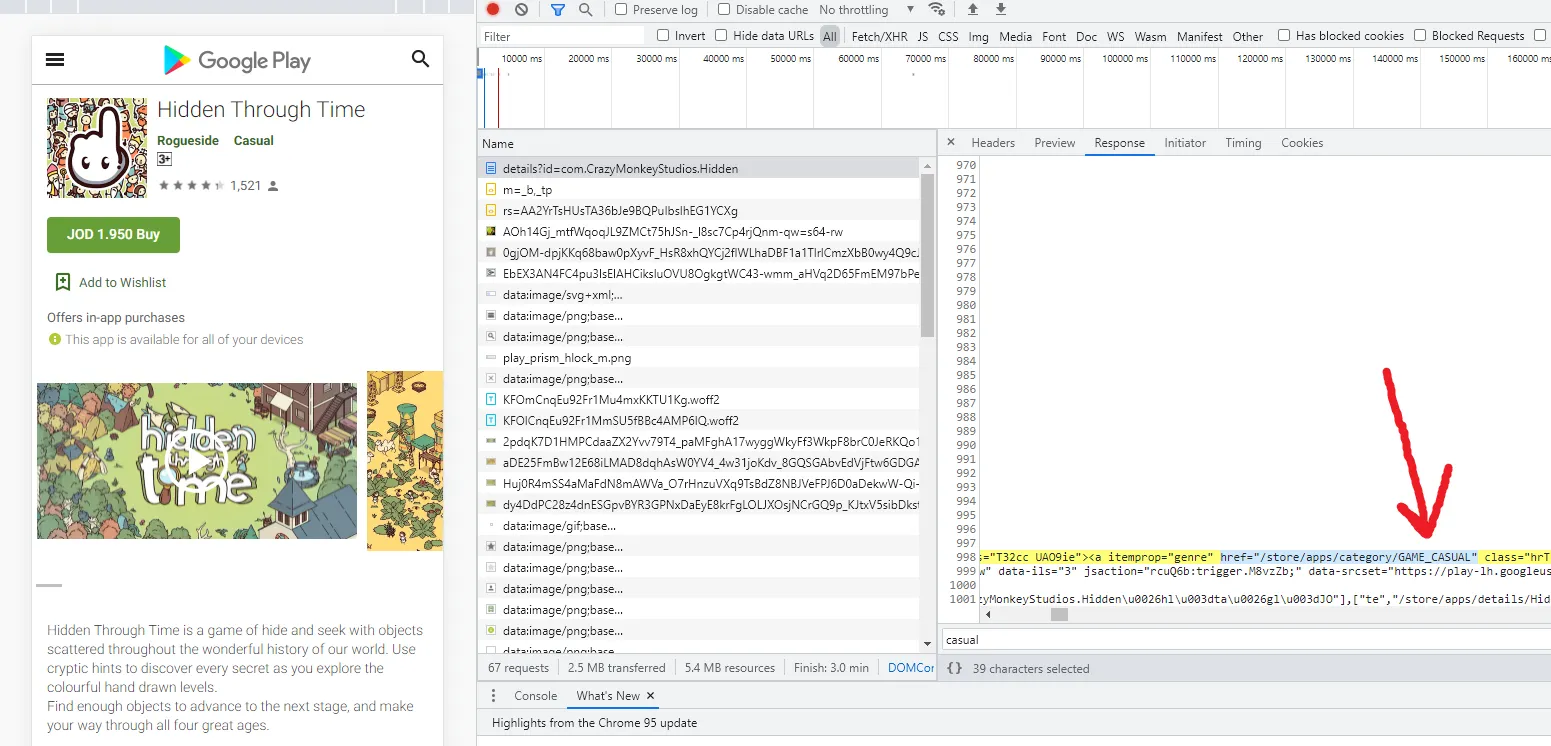
Task: Filter requests by Fetch/XHR
Action: point(880,37)
